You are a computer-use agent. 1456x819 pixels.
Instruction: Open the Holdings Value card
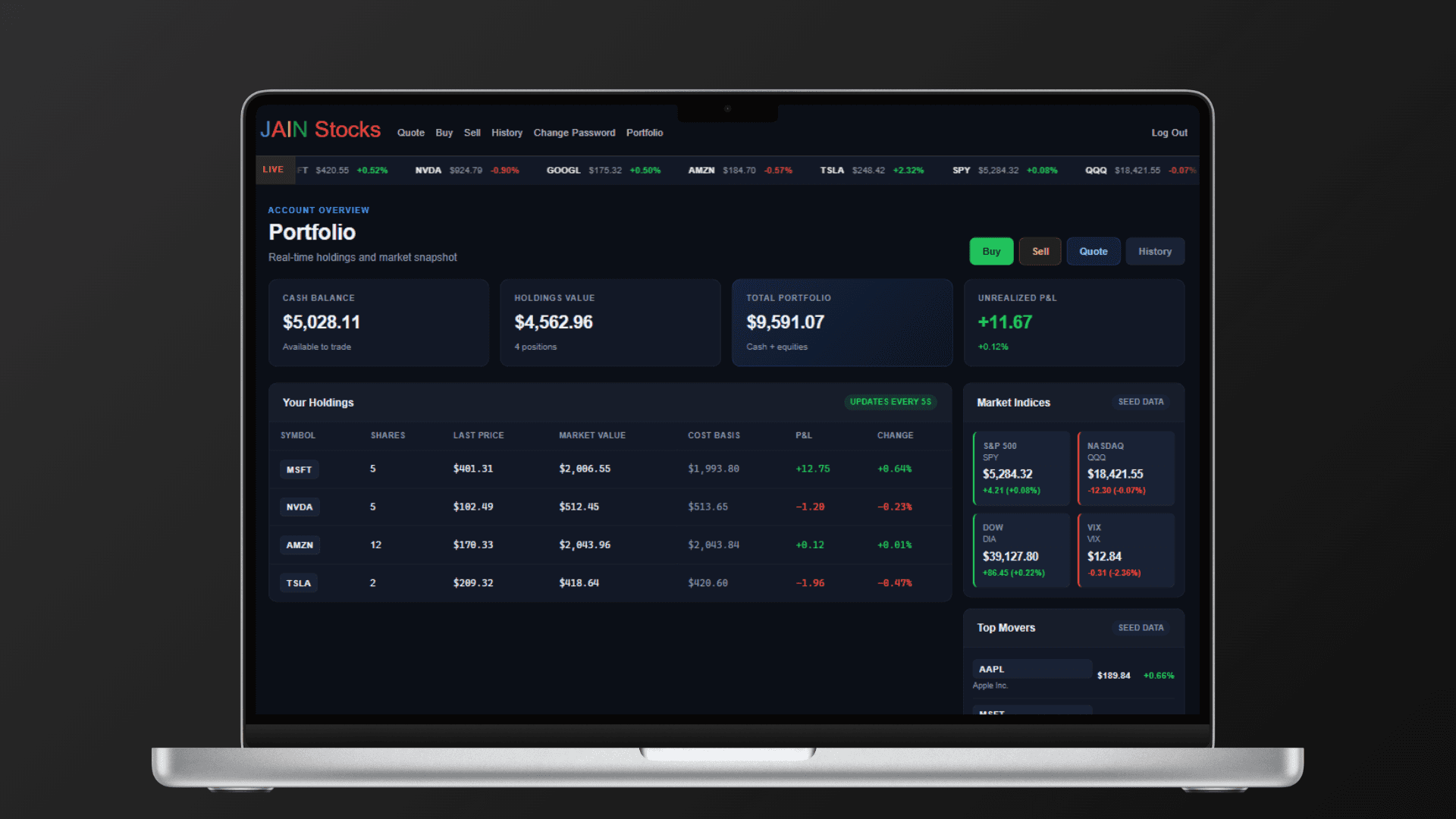pos(610,323)
